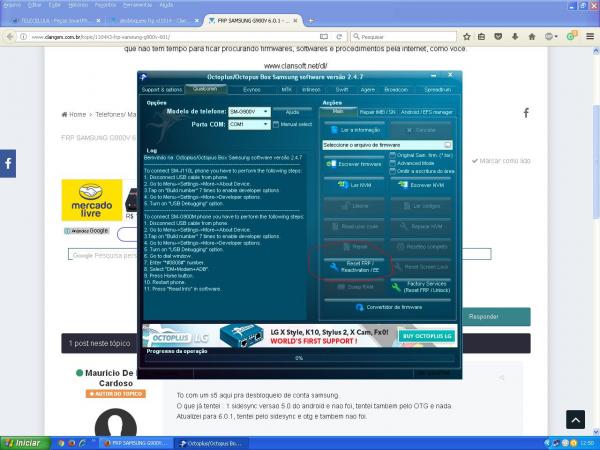Select the Infineon tab
The image size is (600, 450).
point(311,90)
